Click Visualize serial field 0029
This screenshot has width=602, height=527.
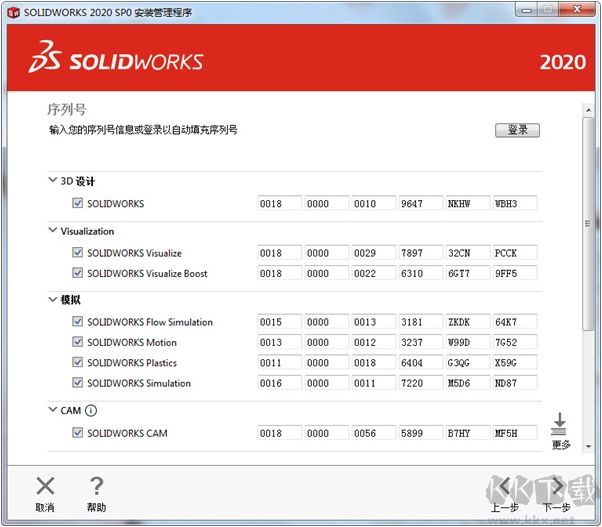click(x=373, y=253)
